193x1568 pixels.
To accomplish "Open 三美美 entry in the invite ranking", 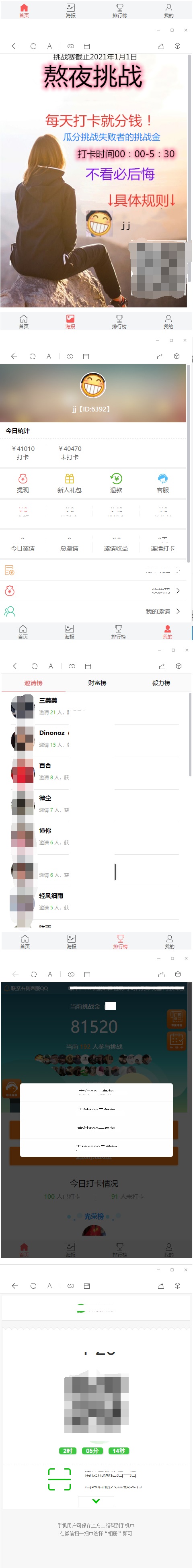I will (x=48, y=700).
